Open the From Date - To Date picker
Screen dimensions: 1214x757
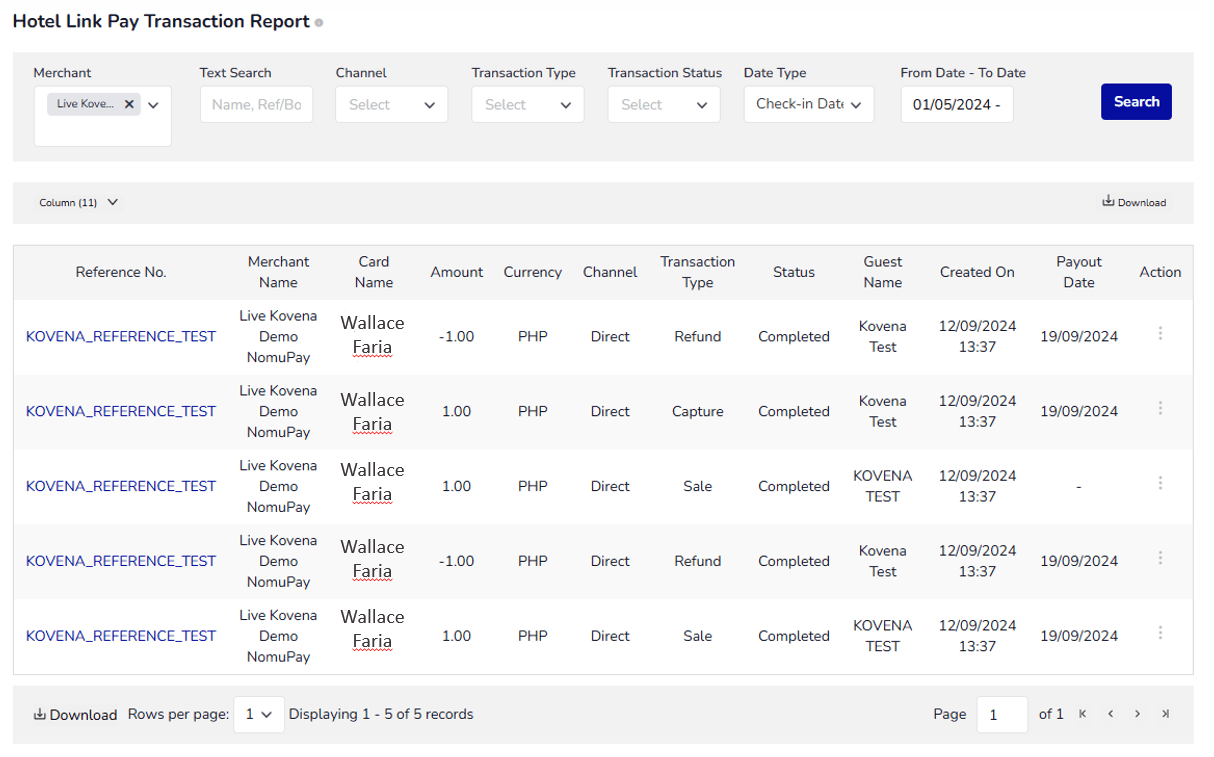[x=957, y=105]
